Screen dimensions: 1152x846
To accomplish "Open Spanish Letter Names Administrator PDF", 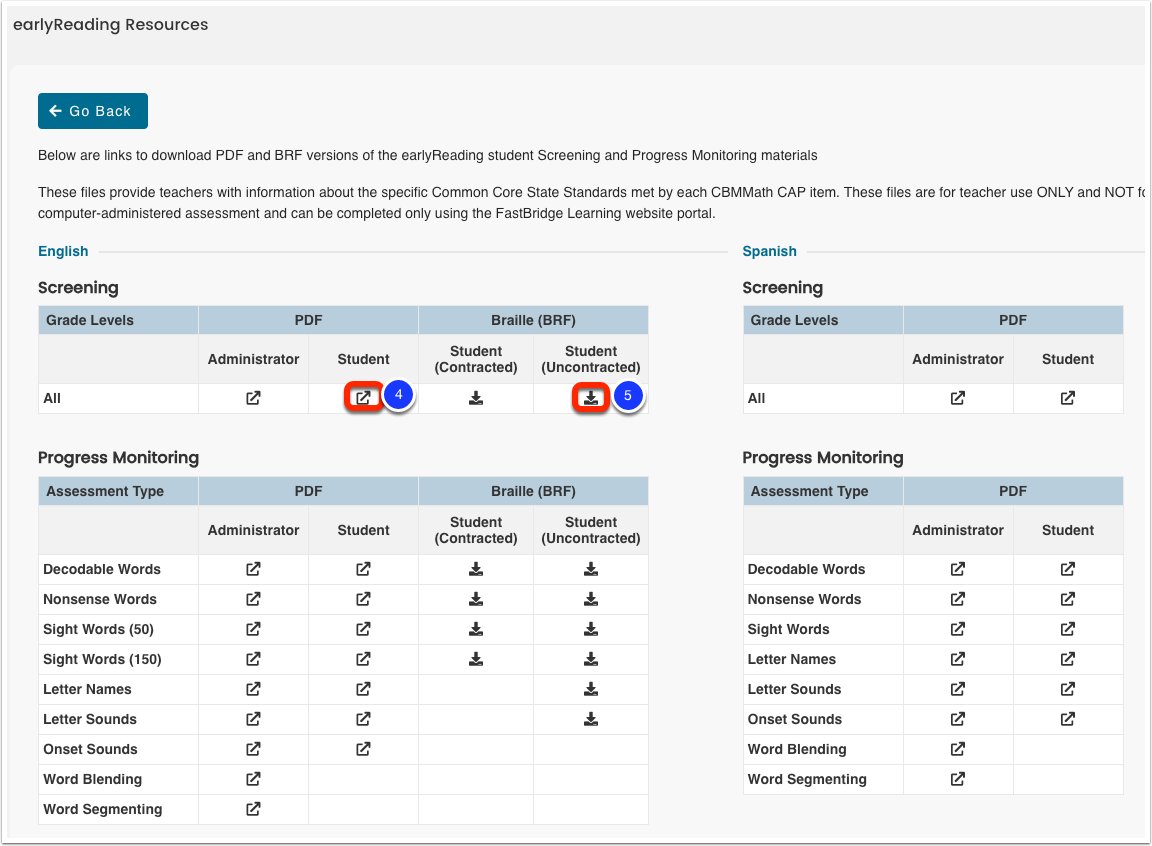I will point(958,659).
